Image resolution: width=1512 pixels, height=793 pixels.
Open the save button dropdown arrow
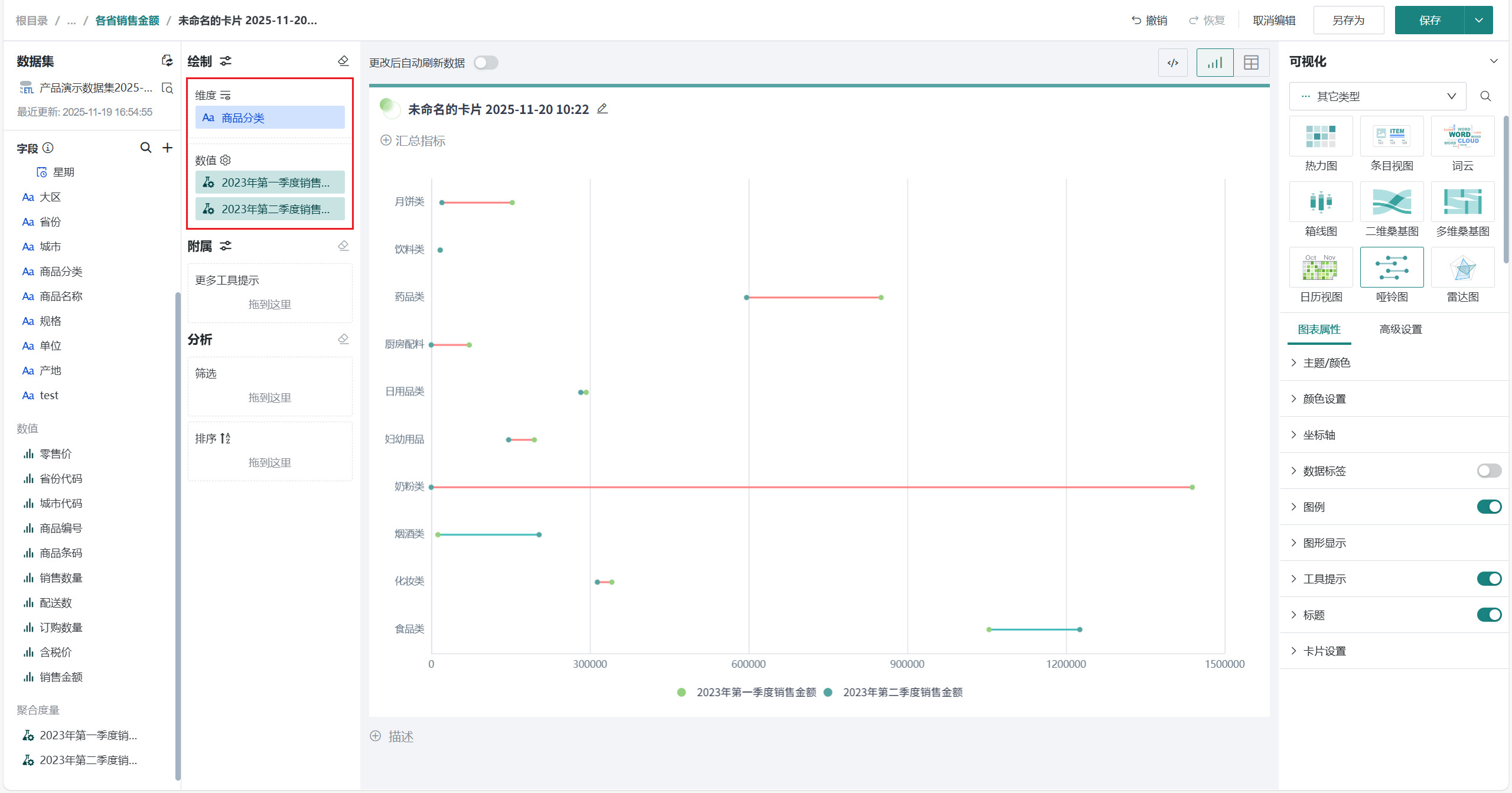1479,20
